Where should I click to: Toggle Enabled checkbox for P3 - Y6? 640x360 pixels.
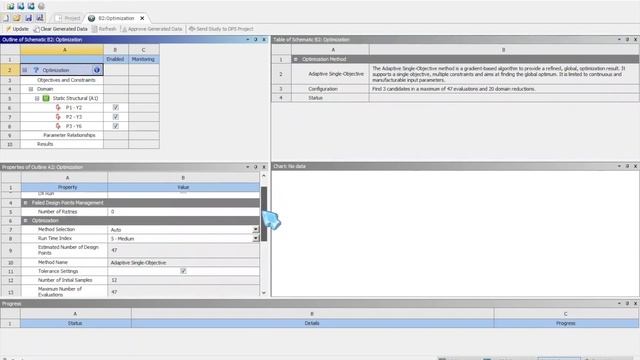click(x=116, y=126)
